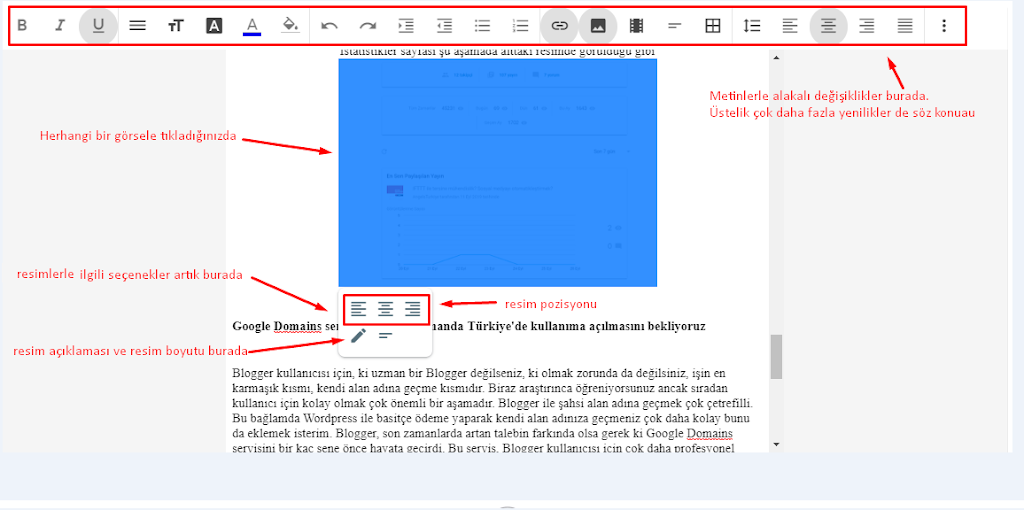The height and width of the screenshot is (510, 1024).
Task: Open the line spacing options
Action: 752,26
